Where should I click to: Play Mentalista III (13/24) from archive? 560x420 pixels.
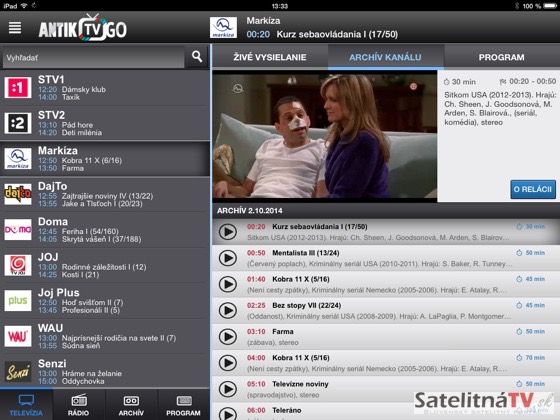click(228, 258)
